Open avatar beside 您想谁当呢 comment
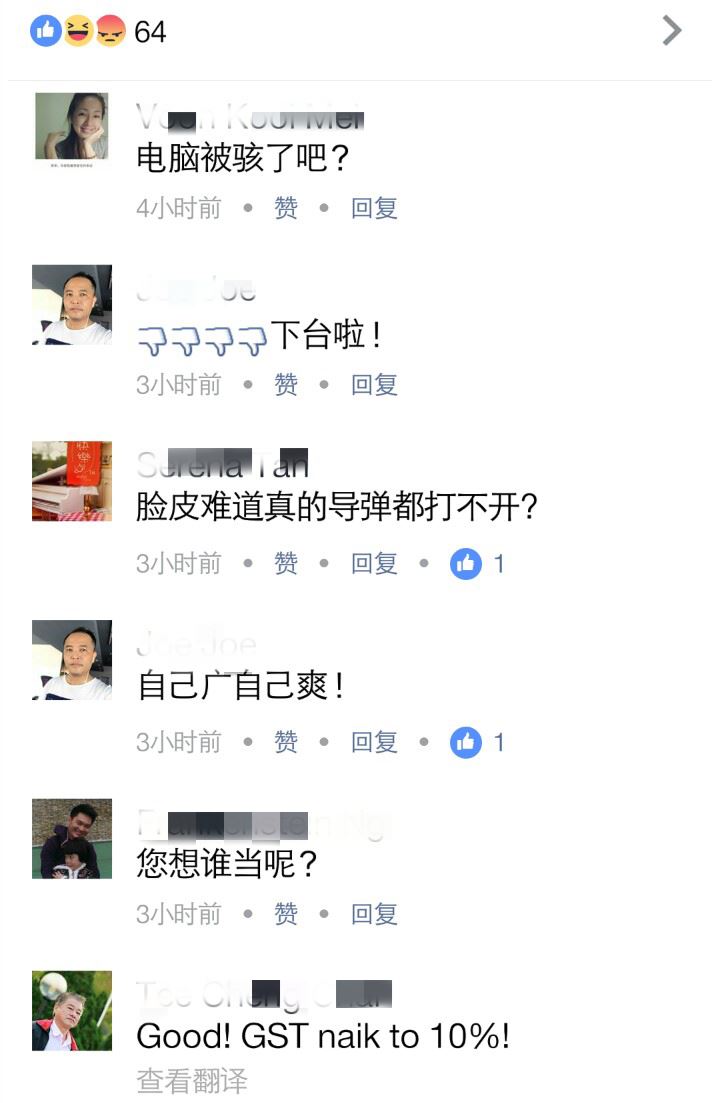Screen dimensions: 720x1103 (72, 839)
